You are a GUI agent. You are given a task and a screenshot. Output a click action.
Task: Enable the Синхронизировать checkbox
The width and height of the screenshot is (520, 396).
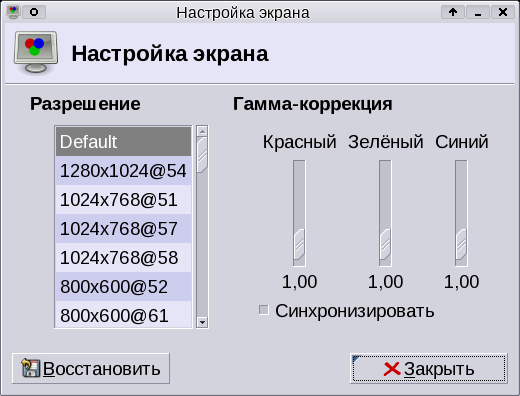click(x=264, y=310)
